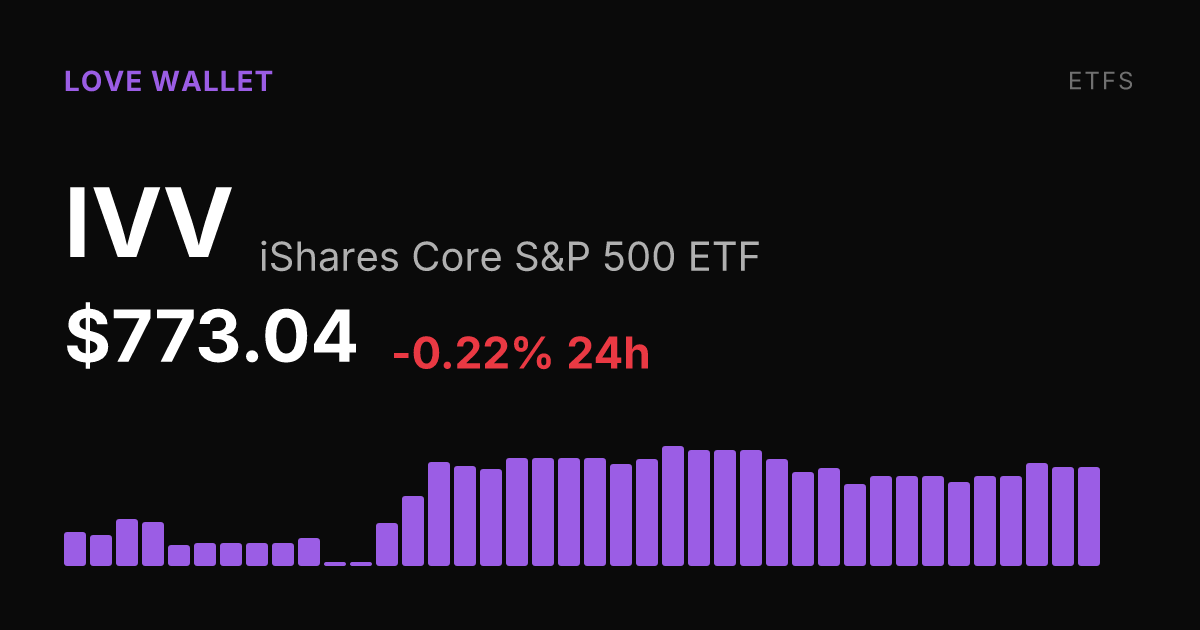Click the second-to-last chart bar
This screenshot has width=1200, height=630.
1063,516
